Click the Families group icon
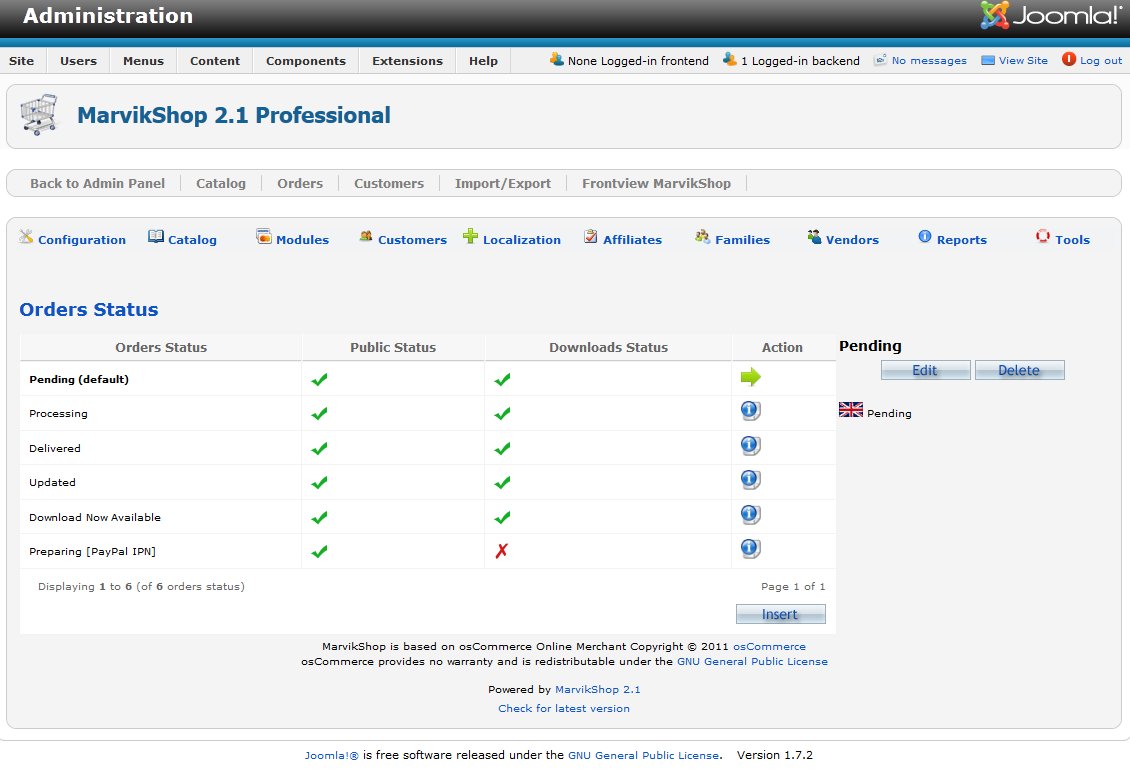 [702, 236]
